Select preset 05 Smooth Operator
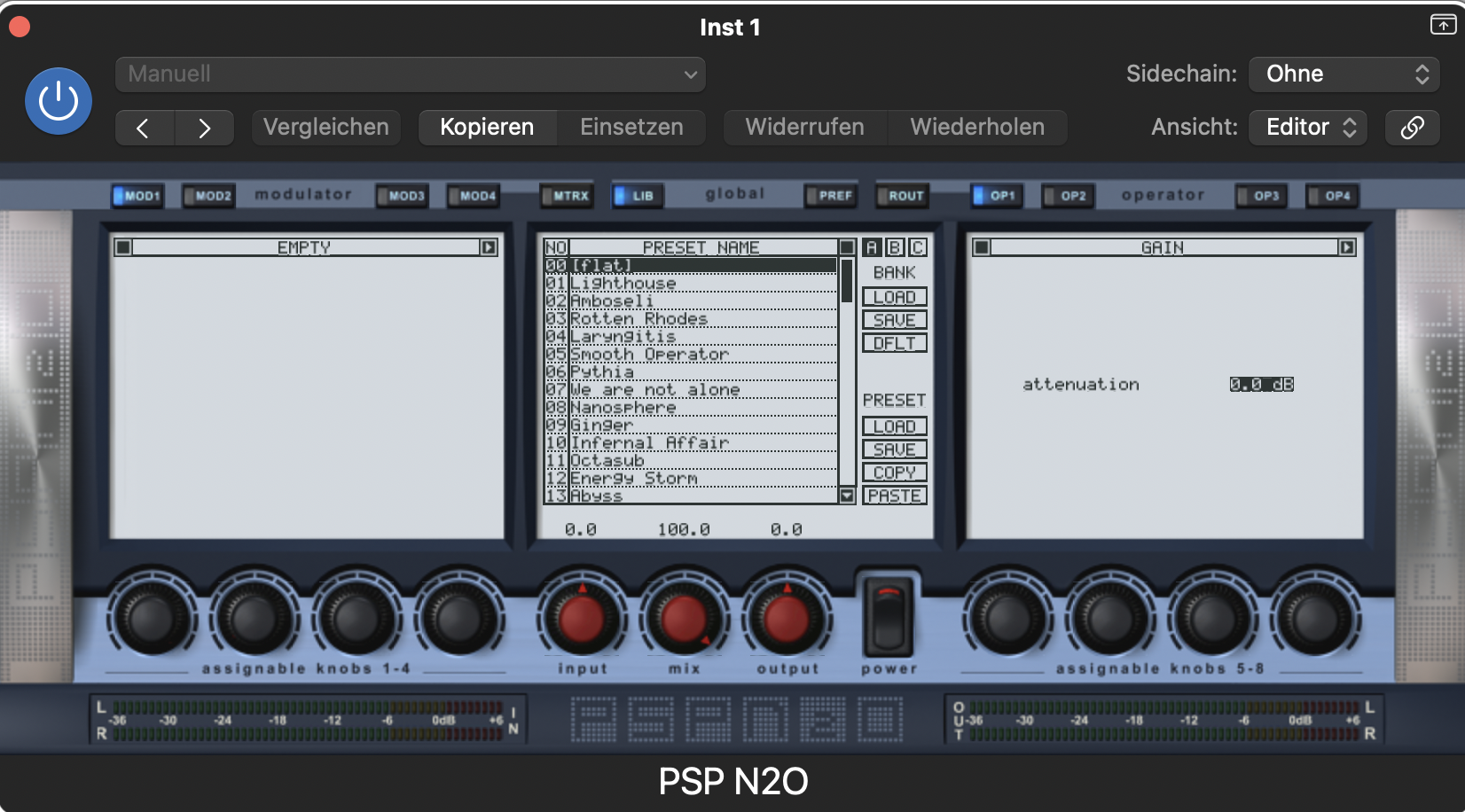Viewport: 1465px width, 812px height. click(x=691, y=354)
